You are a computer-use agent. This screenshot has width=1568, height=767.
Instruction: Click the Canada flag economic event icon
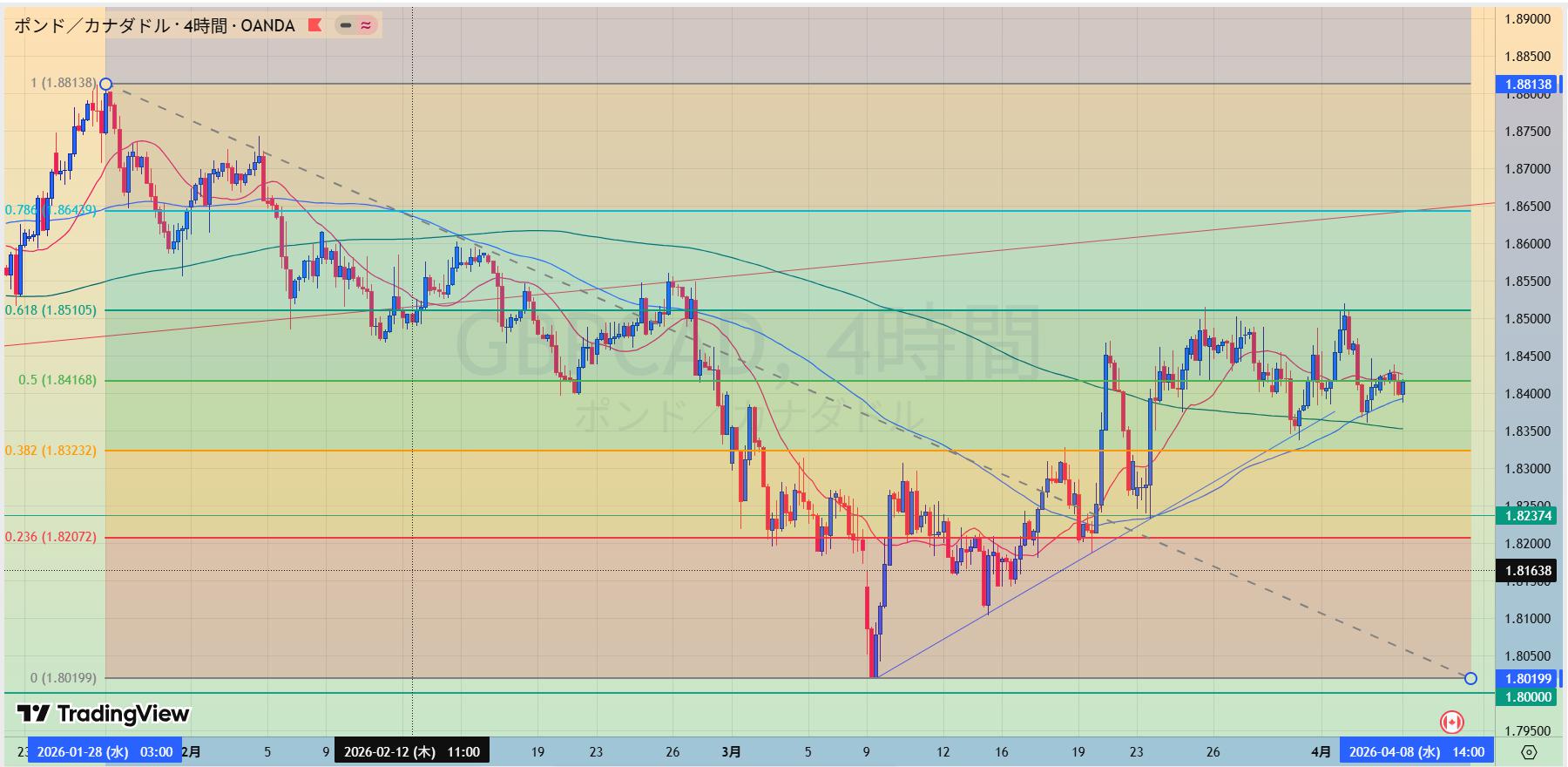(1451, 722)
